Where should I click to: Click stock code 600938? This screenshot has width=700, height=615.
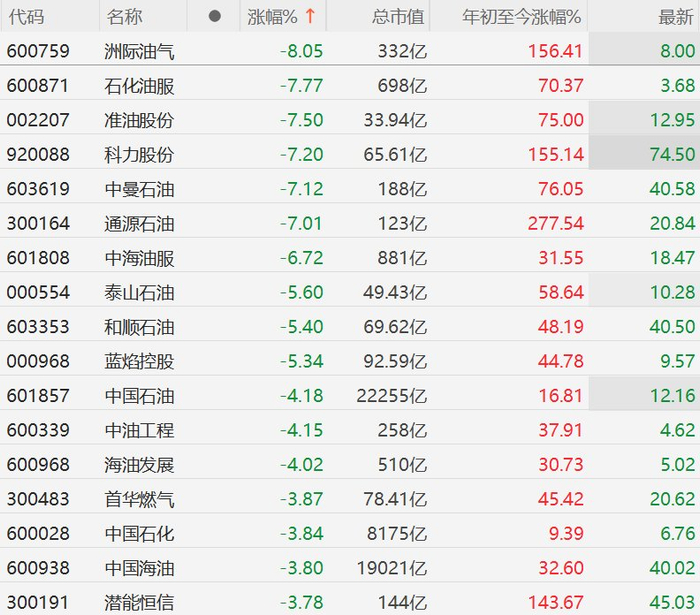(38, 568)
